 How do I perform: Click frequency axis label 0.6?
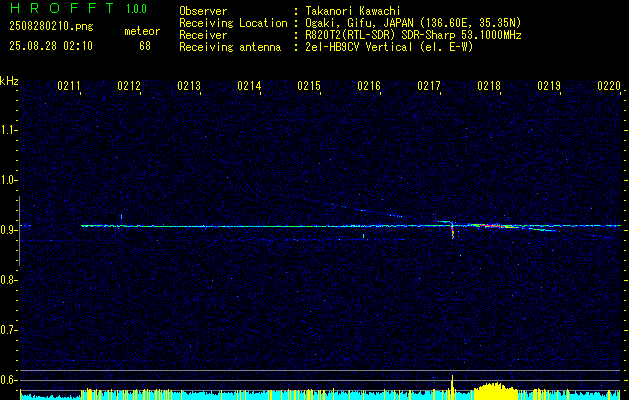click(8, 380)
